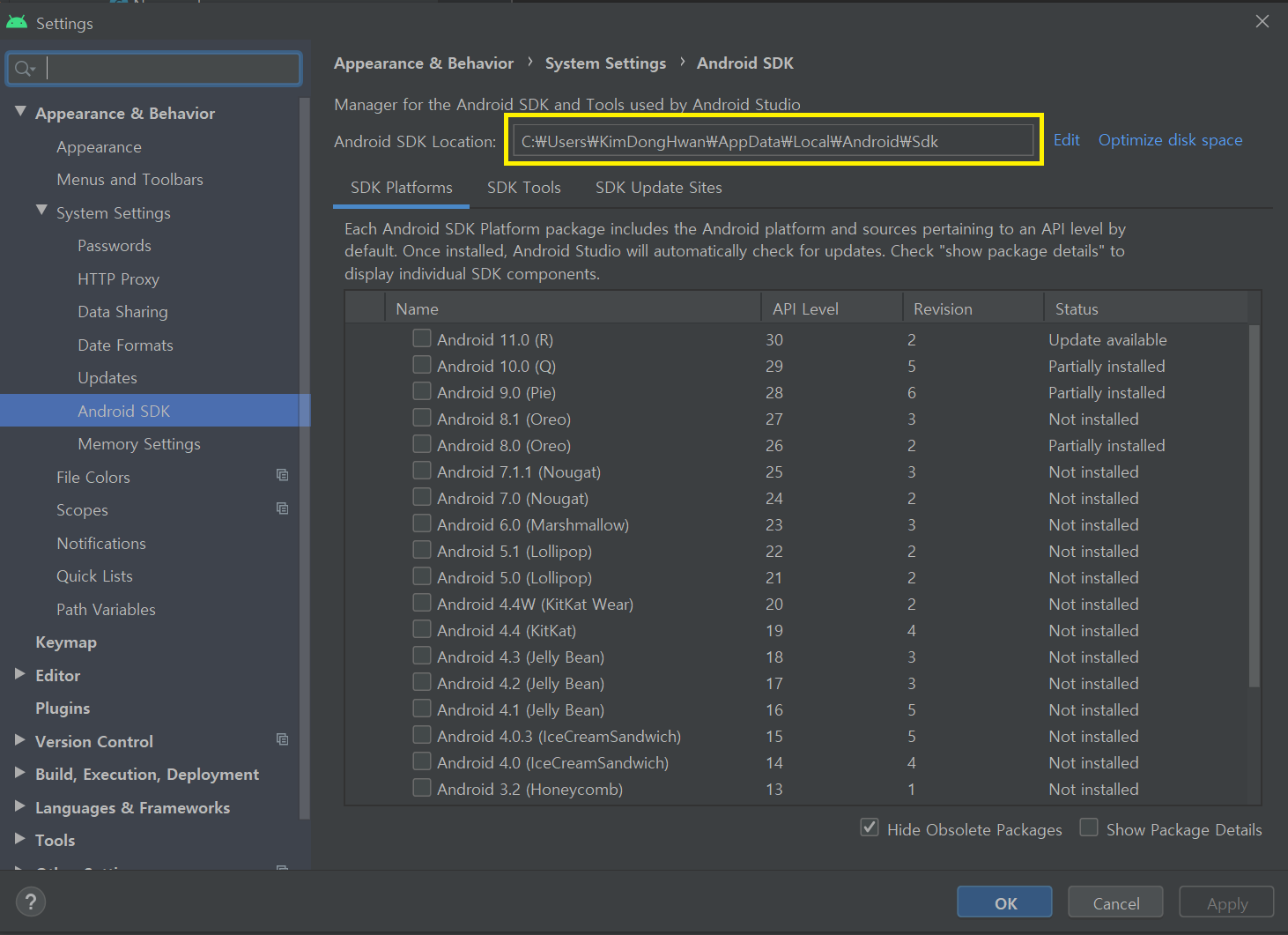This screenshot has width=1288, height=935.
Task: Open the SDK Update Sites tab
Action: (x=659, y=188)
